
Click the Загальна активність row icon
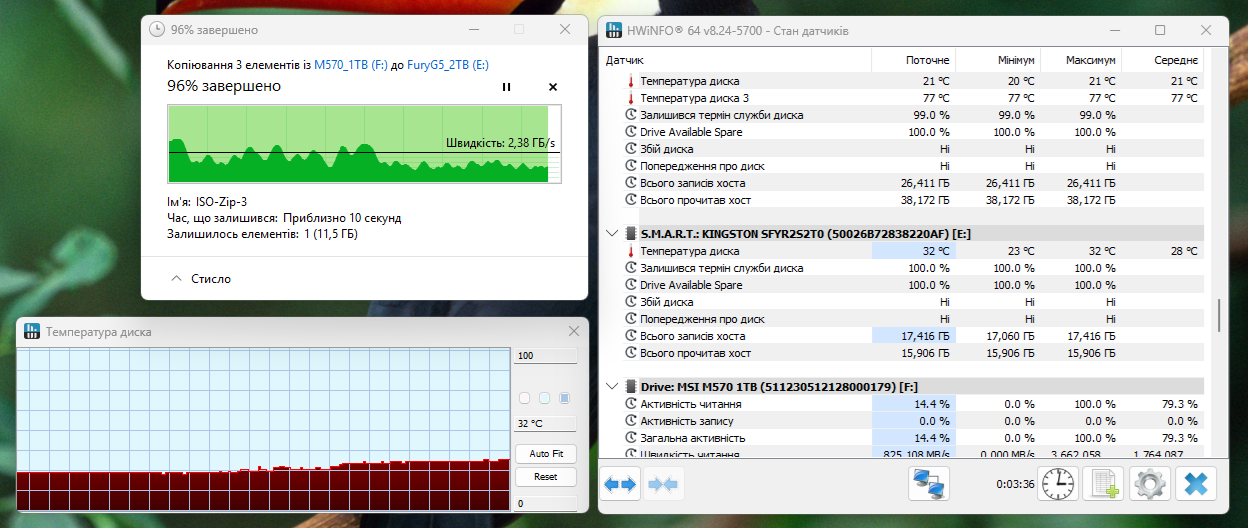(631, 438)
